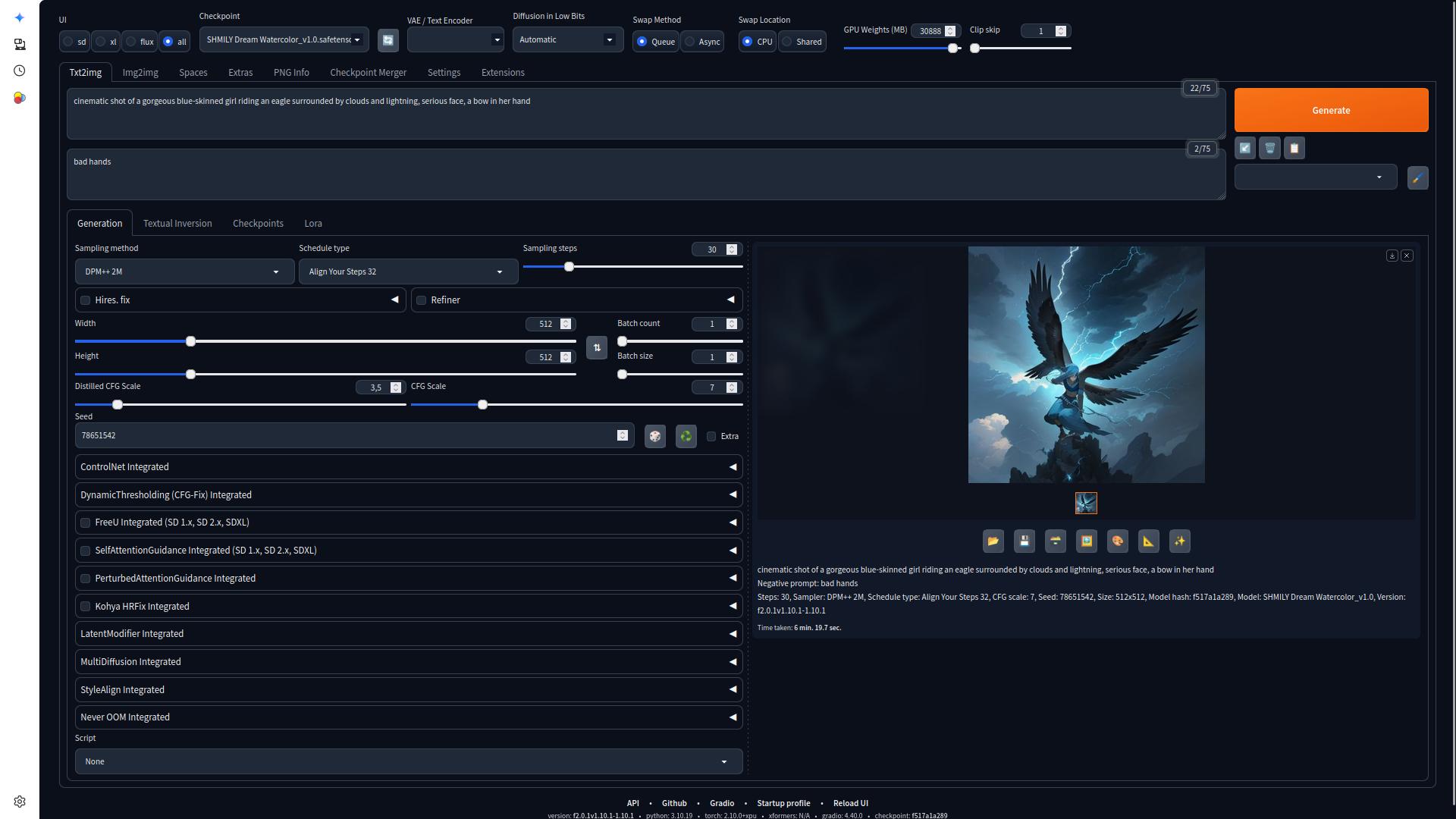
Task: Adjust the Sampling steps slider
Action: pyautogui.click(x=632, y=267)
